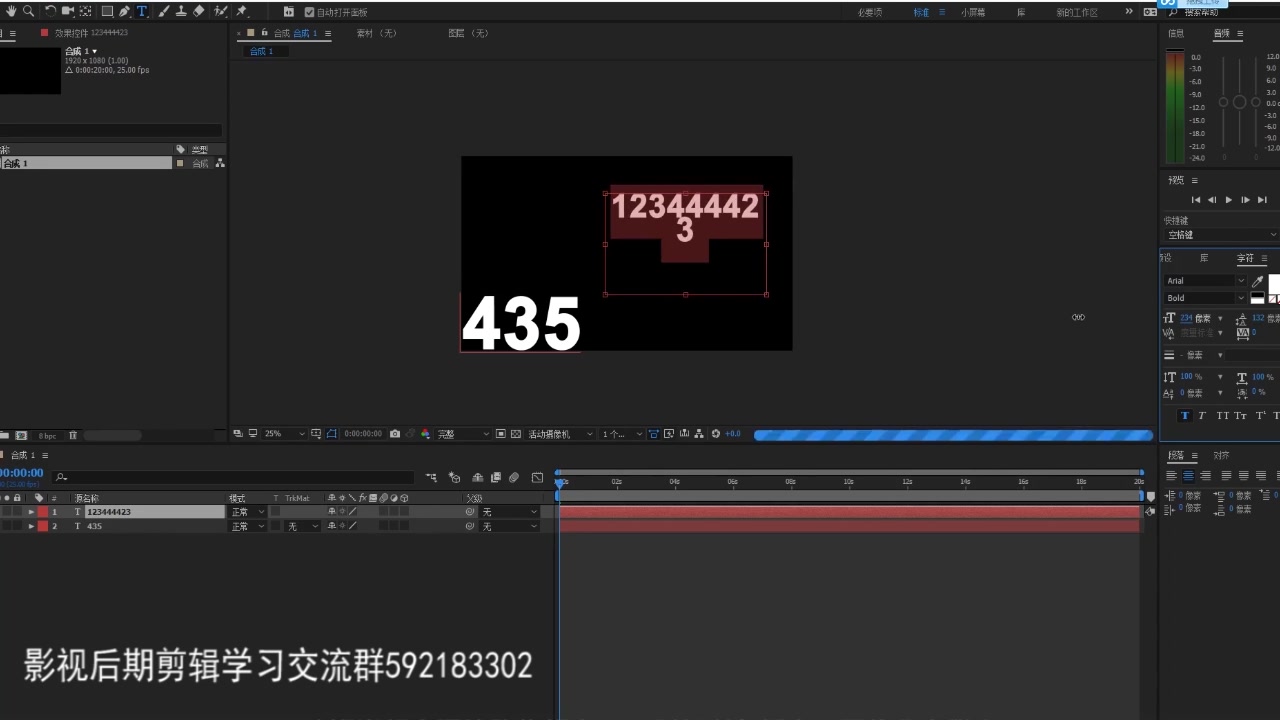The image size is (1280, 720).
Task: Open the Arial font family dropdown
Action: tap(1205, 281)
